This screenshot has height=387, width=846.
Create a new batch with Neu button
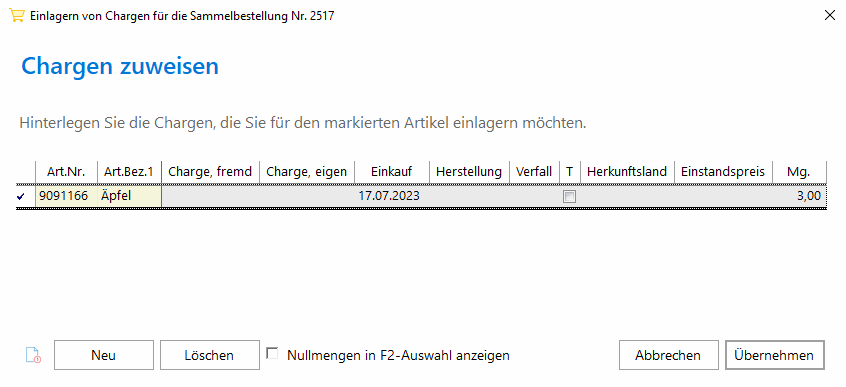[x=104, y=355]
